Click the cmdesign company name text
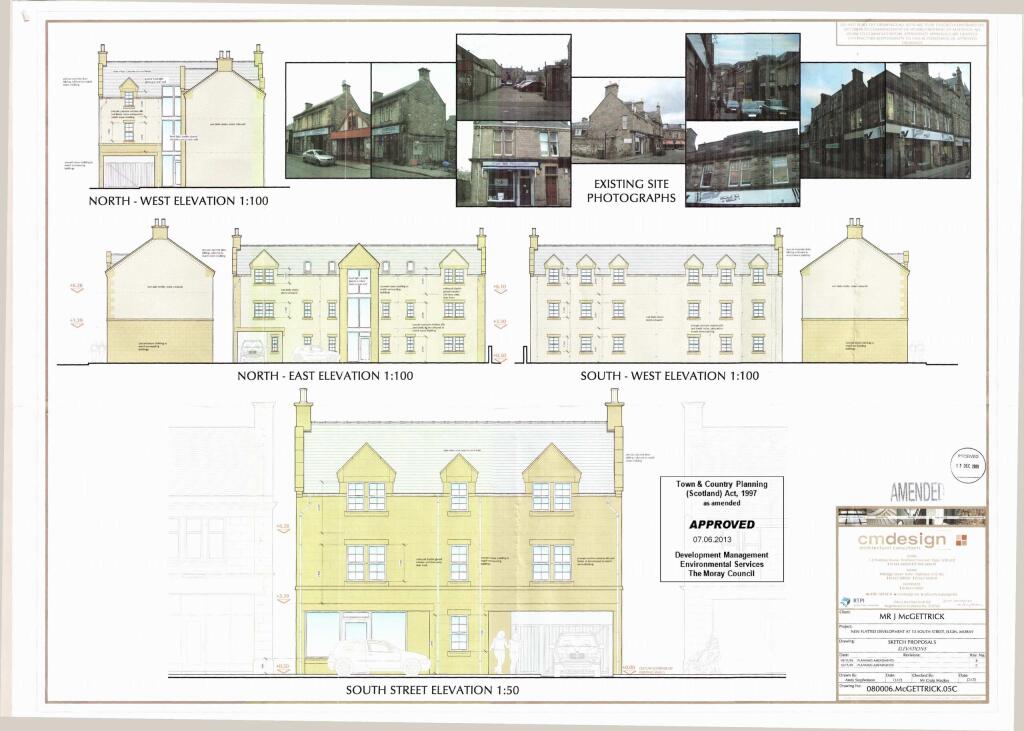 coord(901,541)
